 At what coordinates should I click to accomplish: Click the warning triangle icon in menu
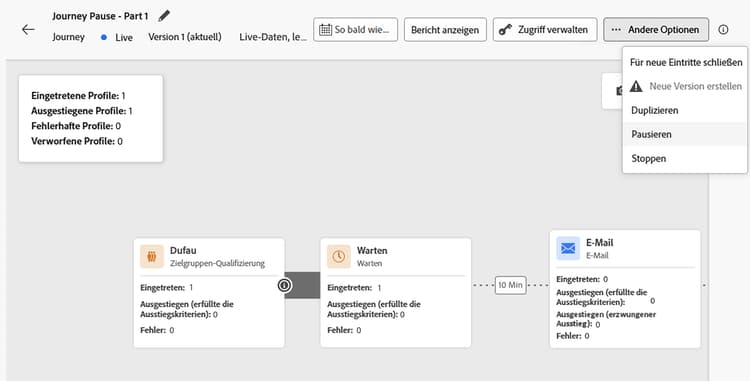pyautogui.click(x=636, y=87)
